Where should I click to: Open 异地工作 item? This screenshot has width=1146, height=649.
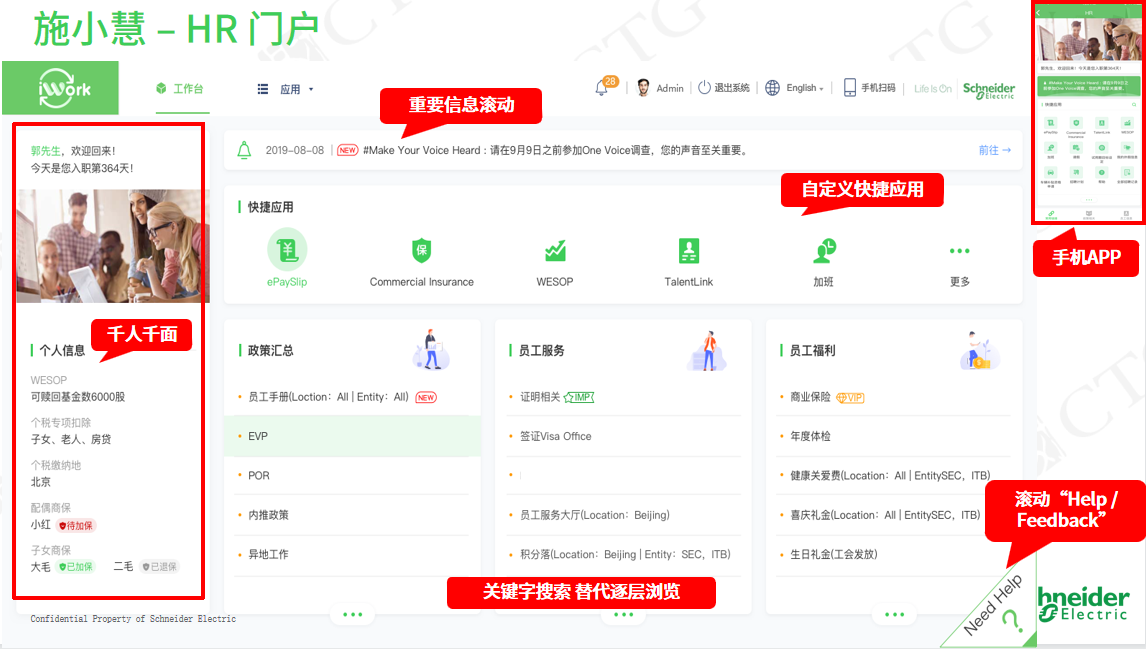[268, 554]
